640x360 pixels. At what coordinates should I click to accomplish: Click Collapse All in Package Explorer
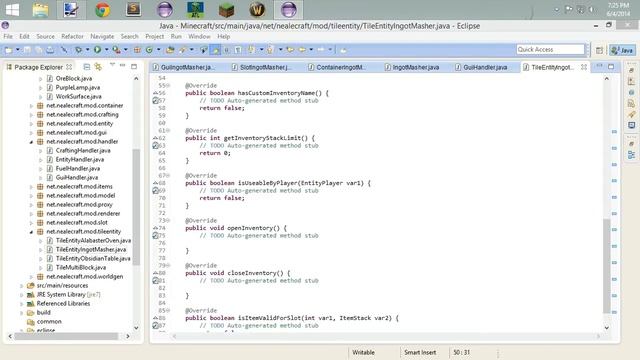pos(87,67)
